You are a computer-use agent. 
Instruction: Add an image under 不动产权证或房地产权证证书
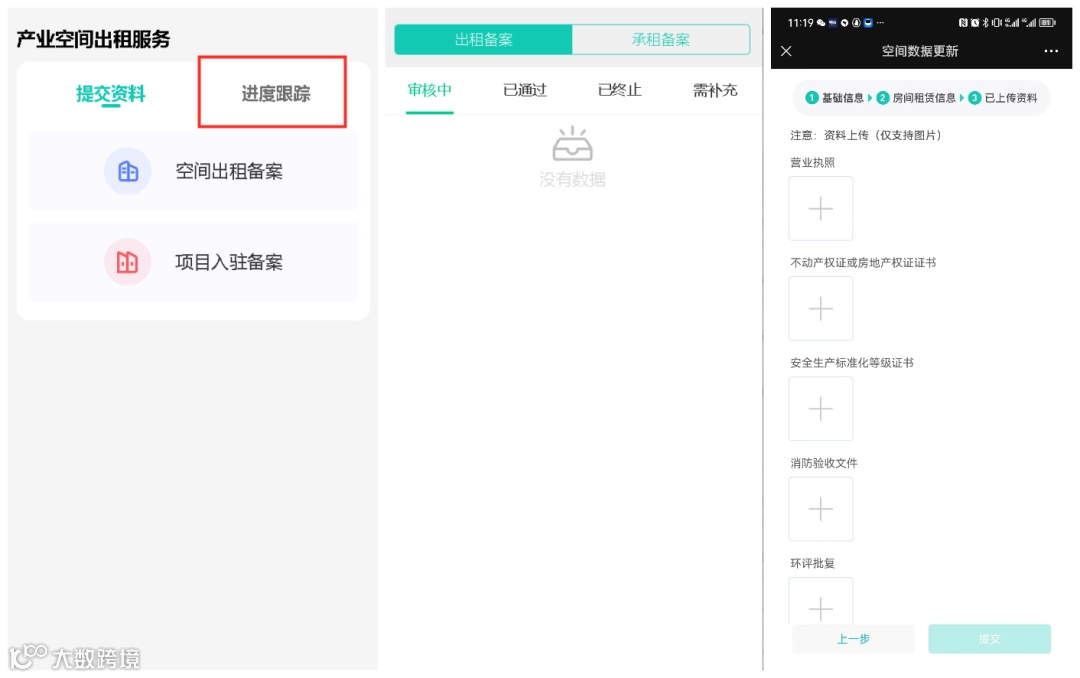click(x=820, y=309)
